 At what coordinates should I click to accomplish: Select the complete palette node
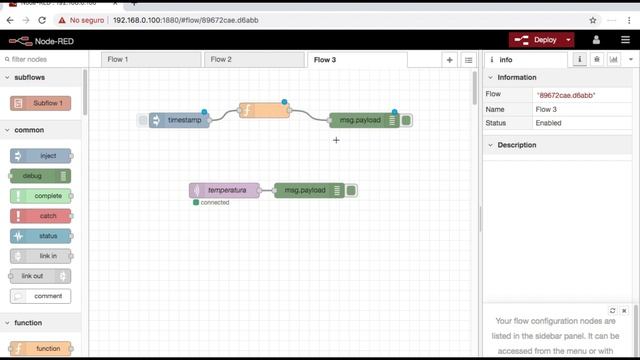40,196
